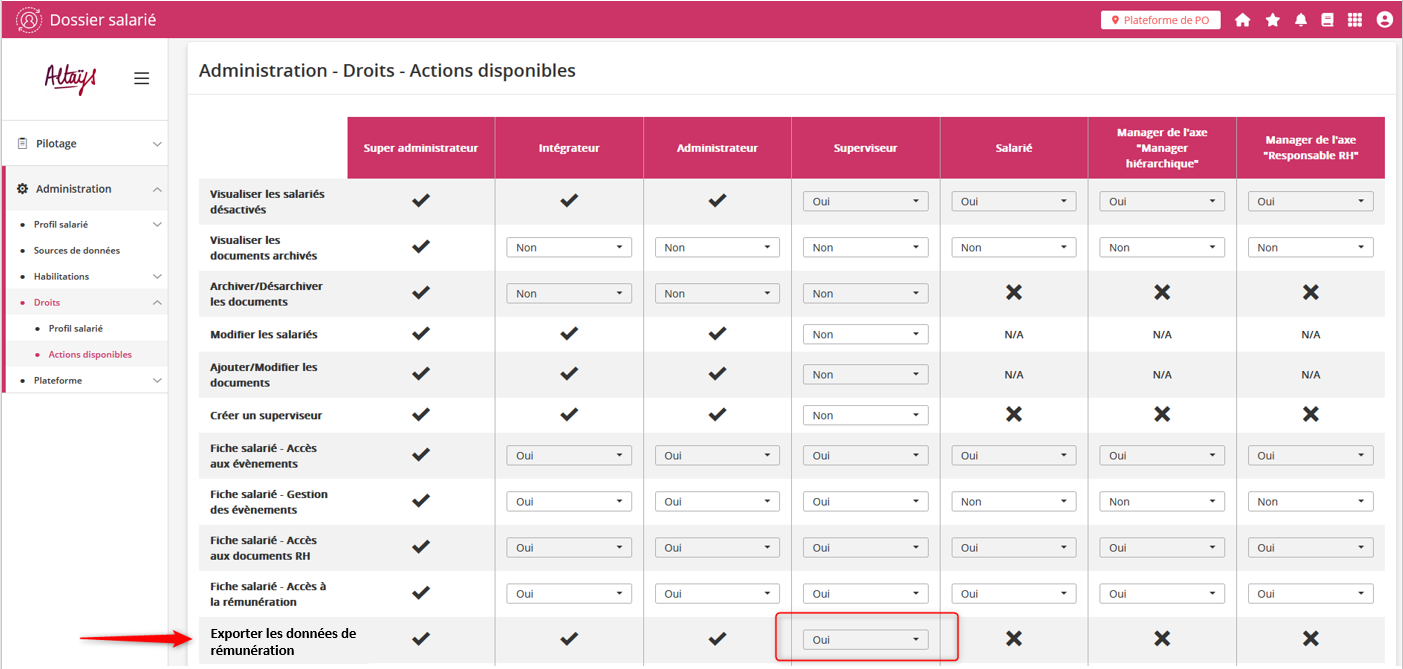
Task: Click the Dossier salarié logo icon
Action: (x=29, y=20)
